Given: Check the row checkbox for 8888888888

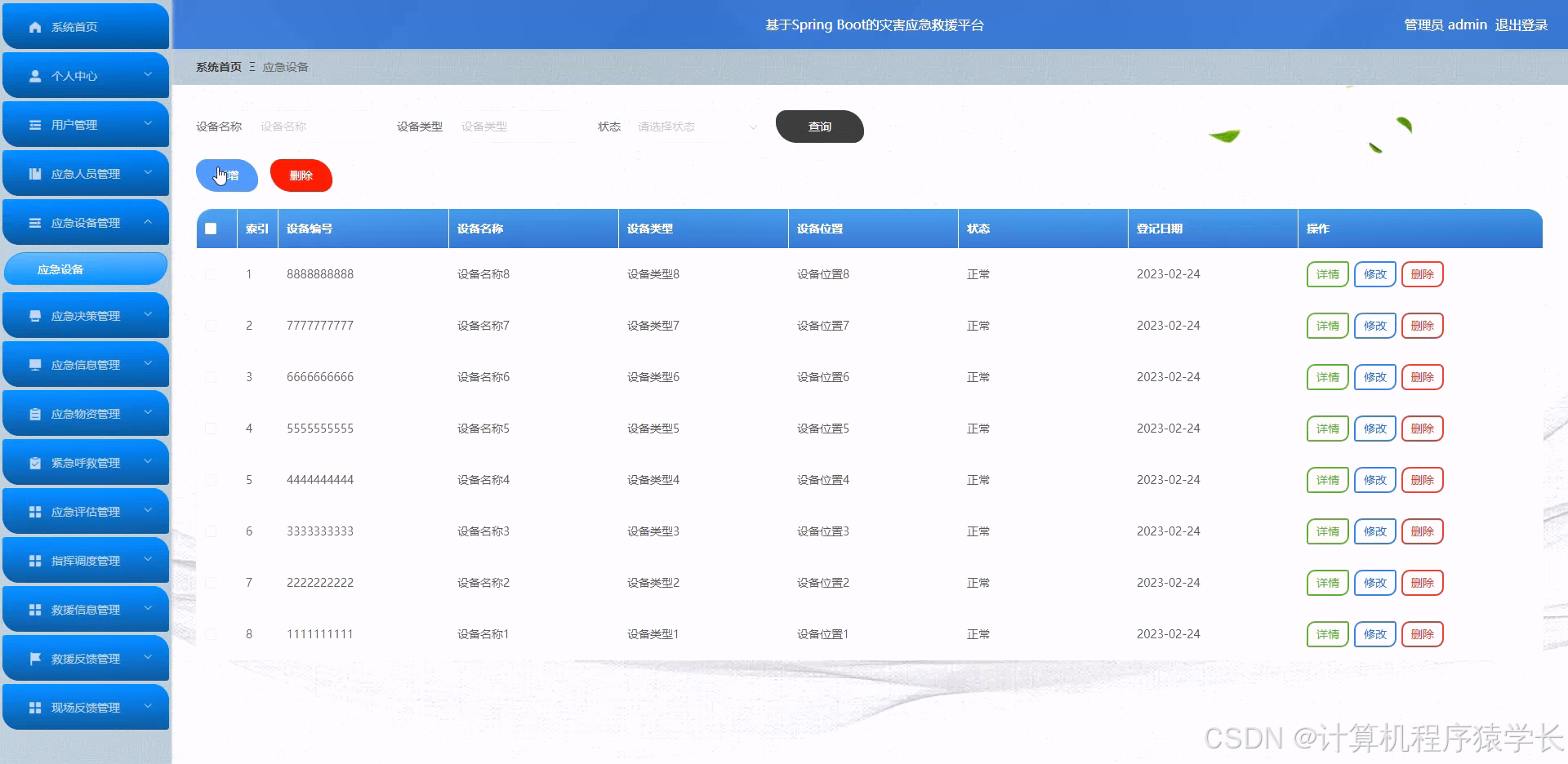Looking at the screenshot, I should [211, 274].
